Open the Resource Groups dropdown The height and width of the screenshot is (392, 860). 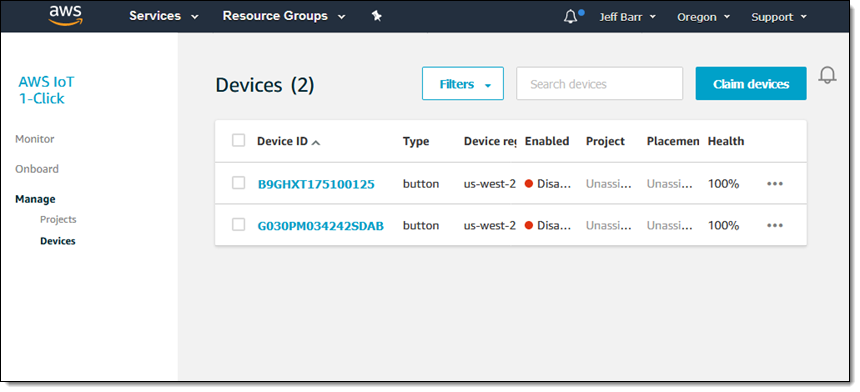pos(284,16)
